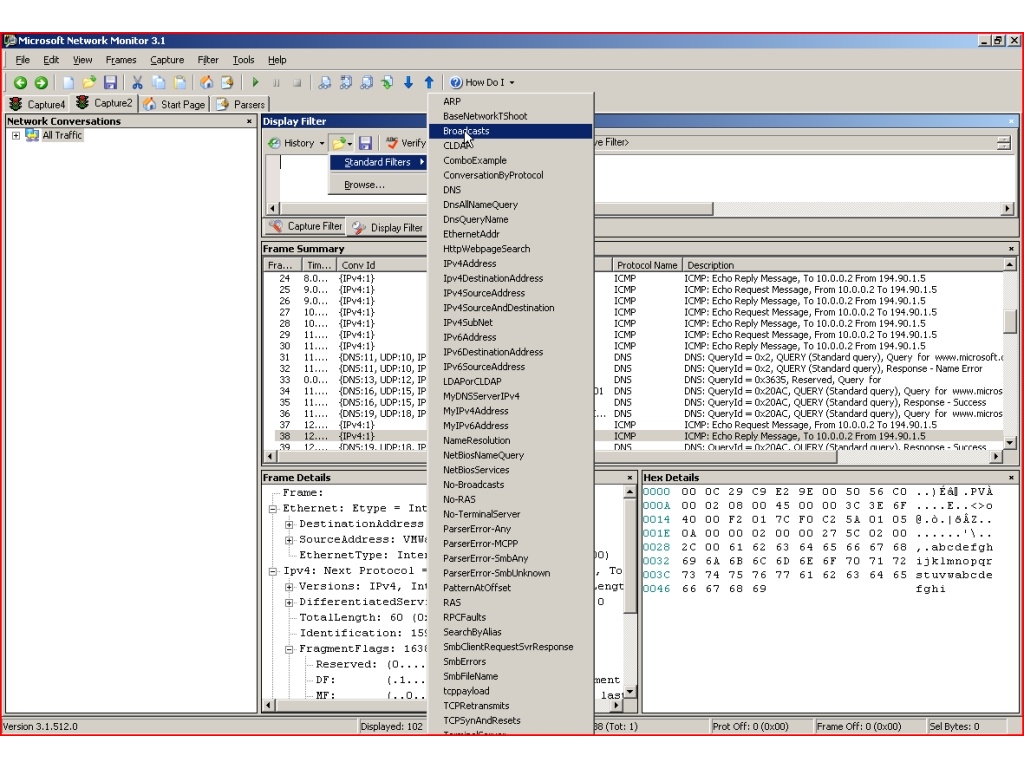The width and height of the screenshot is (1024, 768).
Task: Open the Tools menu
Action: [x=243, y=59]
